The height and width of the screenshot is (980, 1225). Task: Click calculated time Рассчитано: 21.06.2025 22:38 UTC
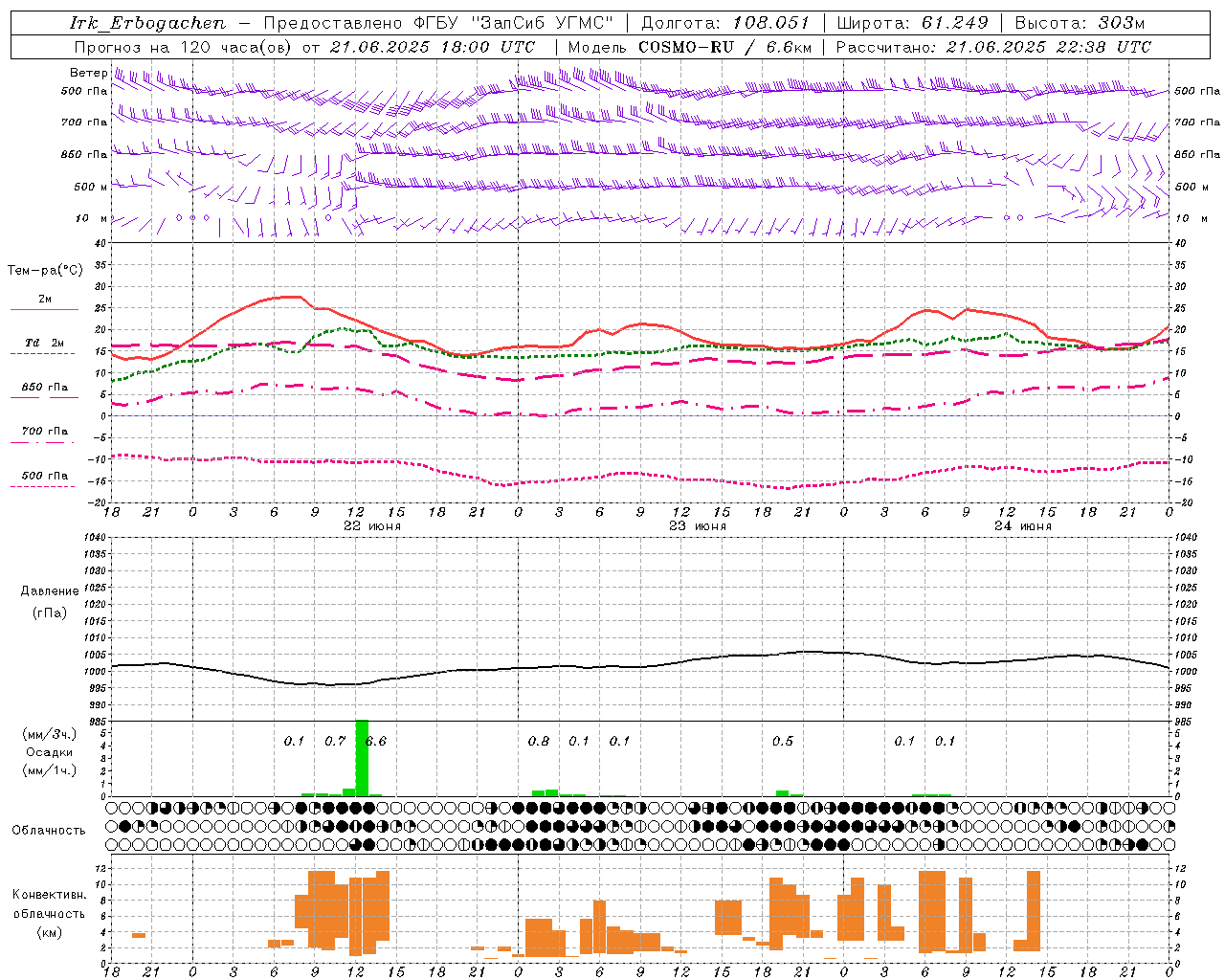992,47
